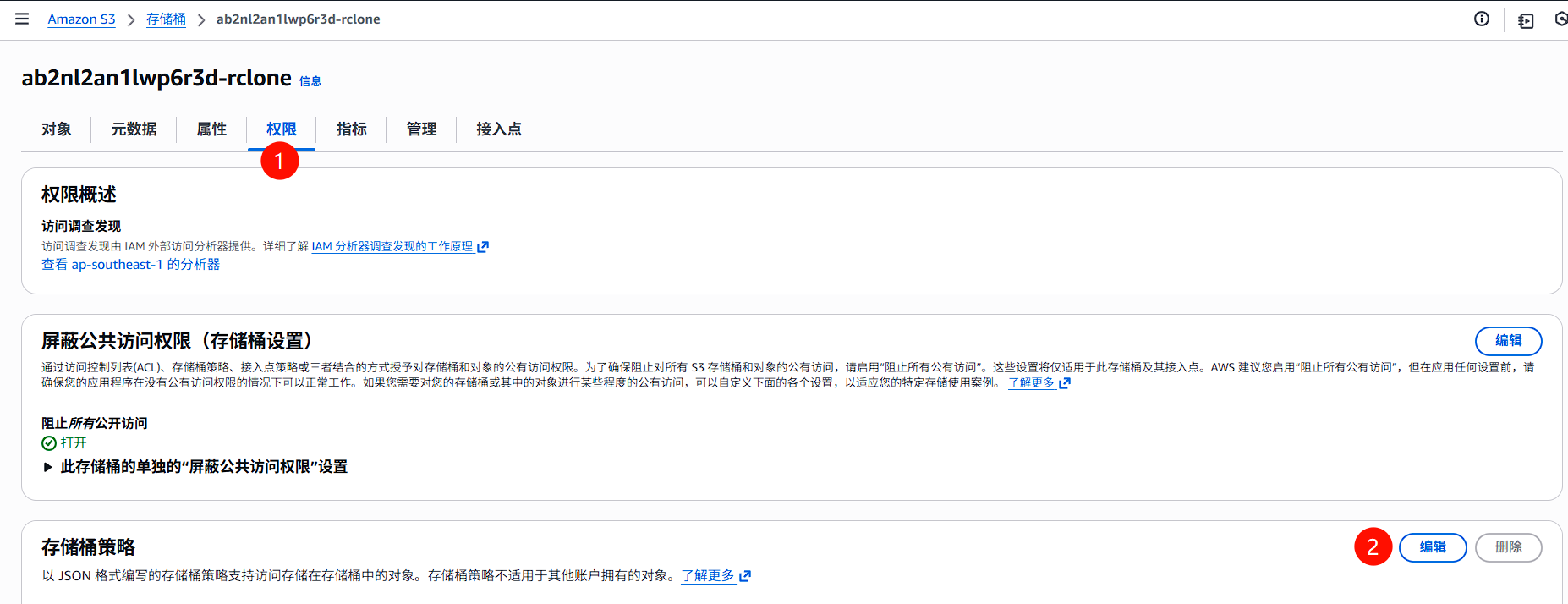Click 编辑 button for 存储桶策略
Viewport: 1568px width, 604px height.
coord(1433,547)
